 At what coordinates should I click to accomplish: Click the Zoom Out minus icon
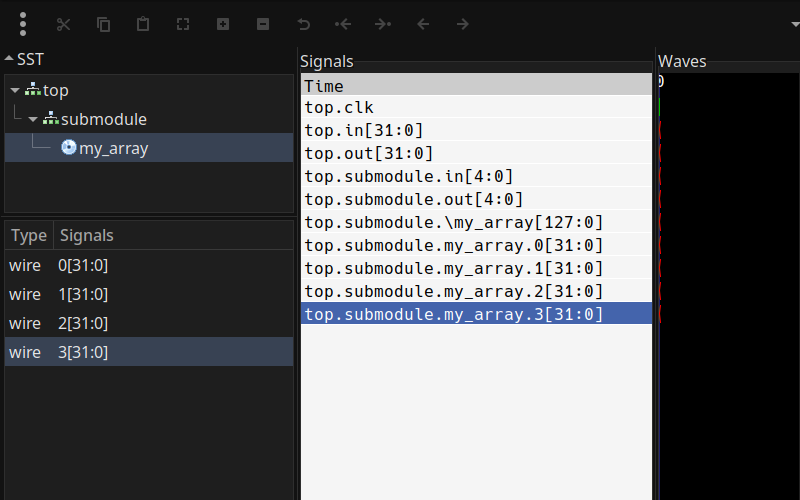point(263,24)
